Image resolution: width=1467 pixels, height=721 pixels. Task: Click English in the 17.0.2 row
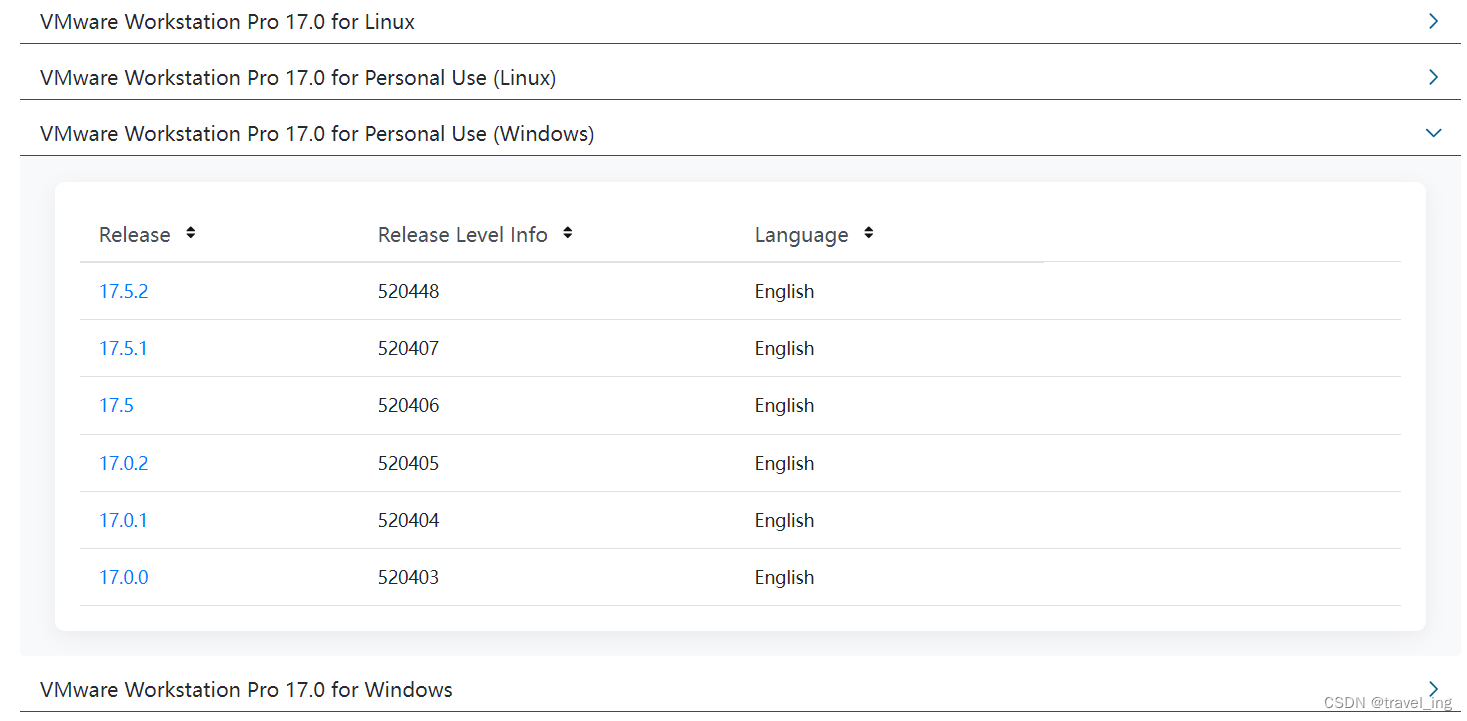coord(784,463)
